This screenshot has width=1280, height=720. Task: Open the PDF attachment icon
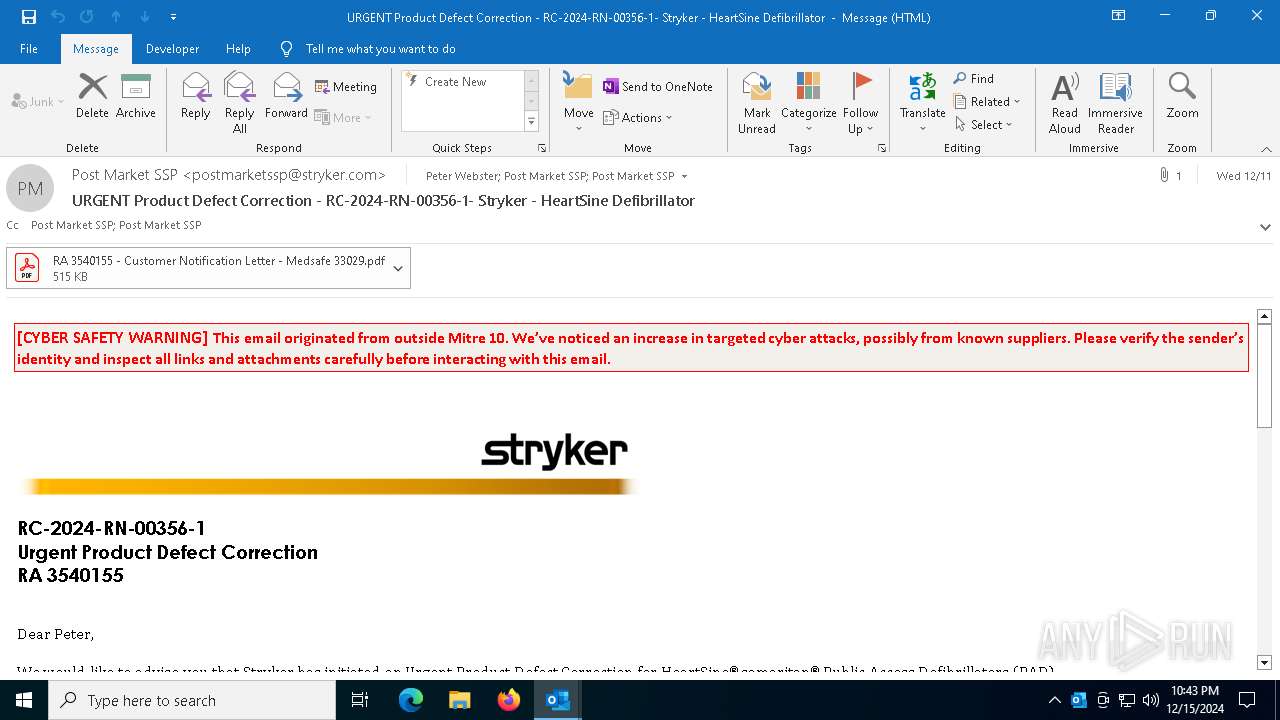pos(27,268)
